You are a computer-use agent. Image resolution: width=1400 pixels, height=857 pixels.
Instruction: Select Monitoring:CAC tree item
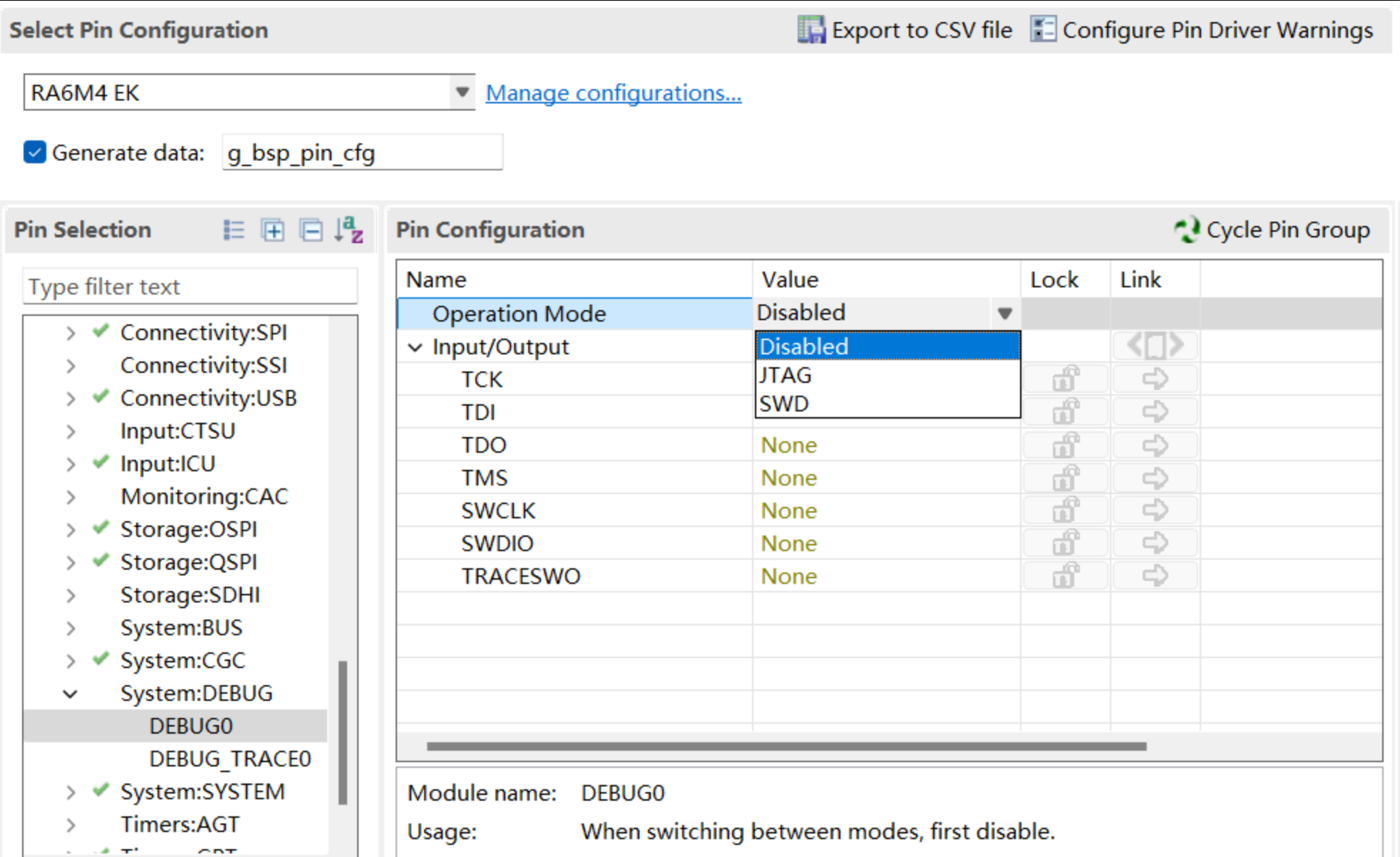204,496
